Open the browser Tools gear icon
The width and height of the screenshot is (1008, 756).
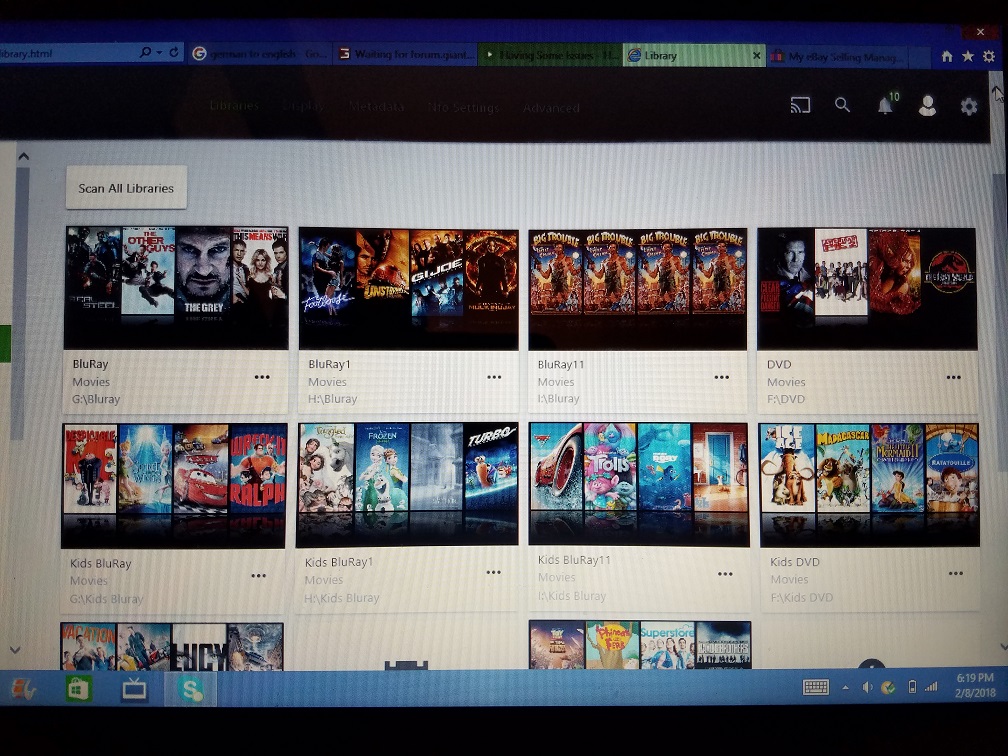click(x=989, y=57)
